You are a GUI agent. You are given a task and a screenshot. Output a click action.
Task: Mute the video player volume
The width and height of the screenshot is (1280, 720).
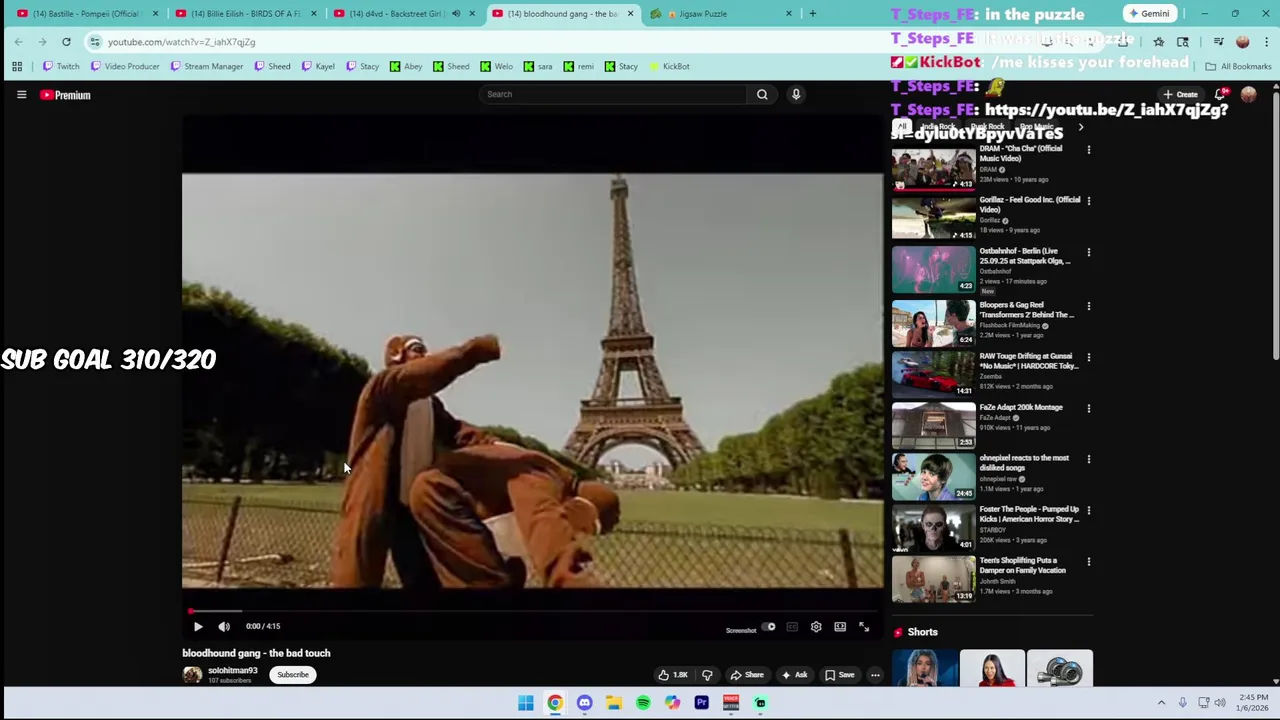[224, 627]
